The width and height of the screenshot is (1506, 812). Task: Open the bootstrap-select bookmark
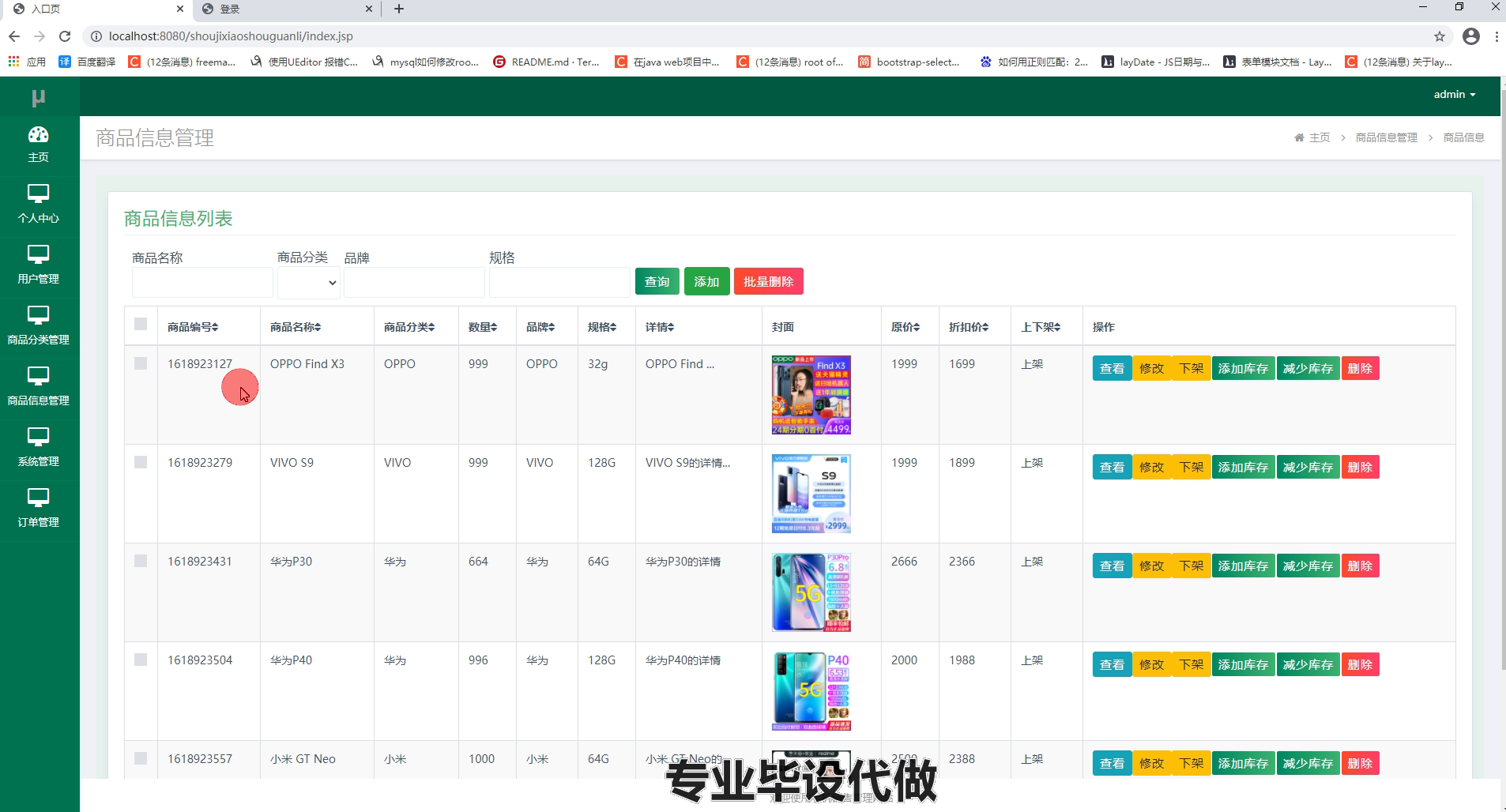tap(909, 62)
